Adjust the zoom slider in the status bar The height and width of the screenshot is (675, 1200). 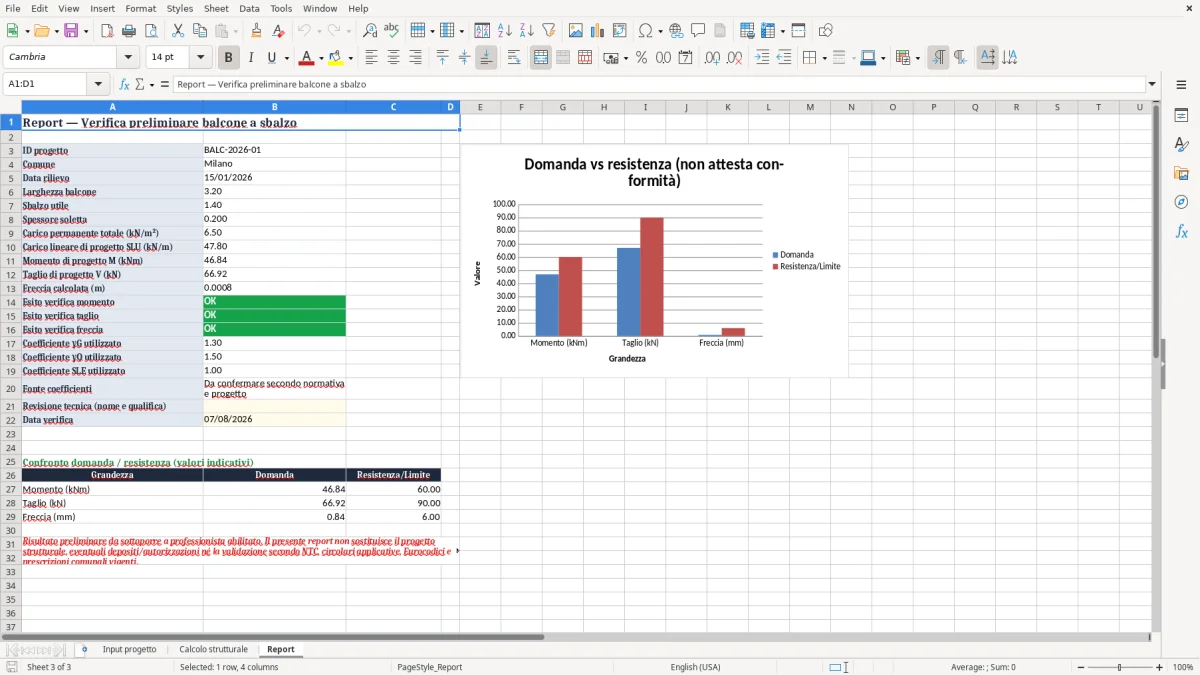tap(1120, 667)
